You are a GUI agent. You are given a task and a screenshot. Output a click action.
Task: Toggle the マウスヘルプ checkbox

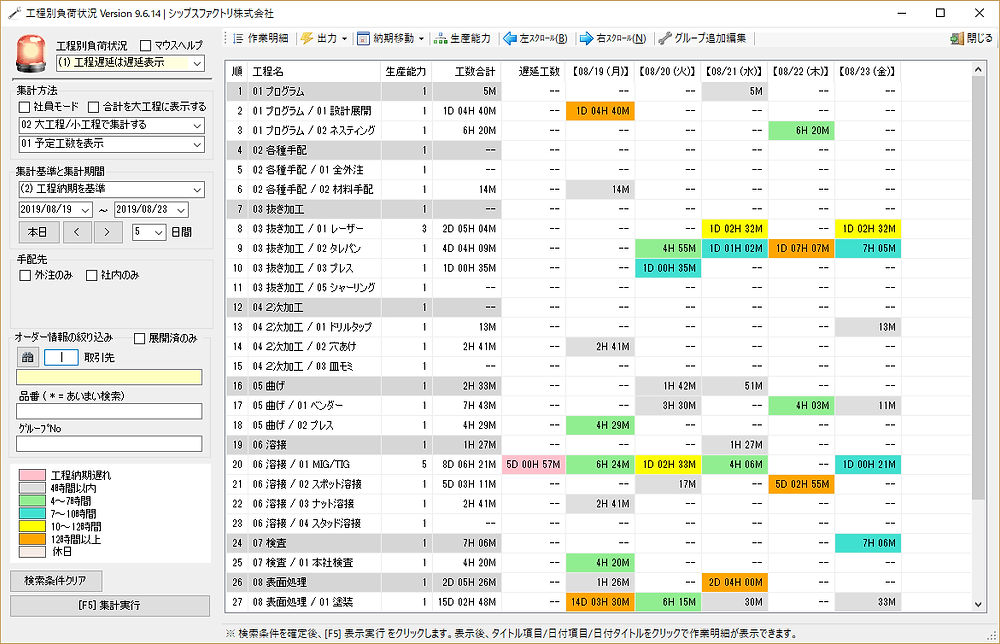pyautogui.click(x=145, y=45)
